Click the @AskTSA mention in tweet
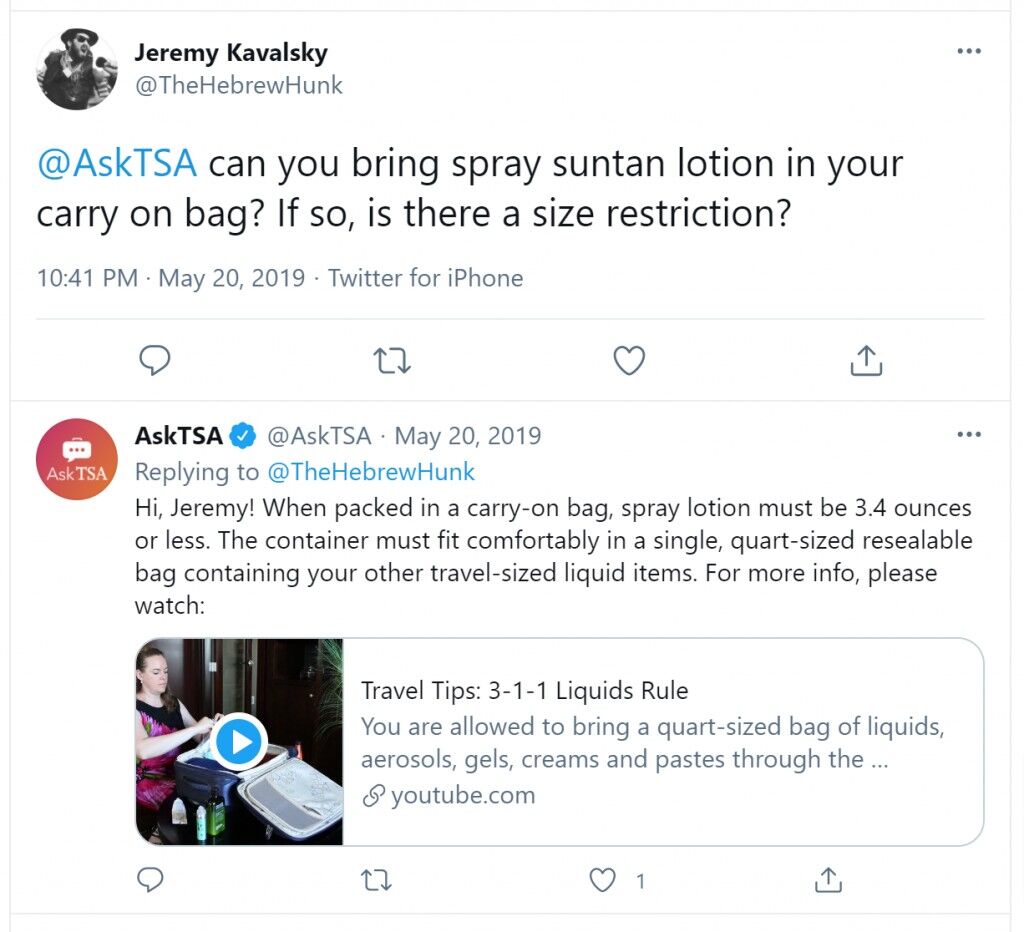 [x=117, y=163]
